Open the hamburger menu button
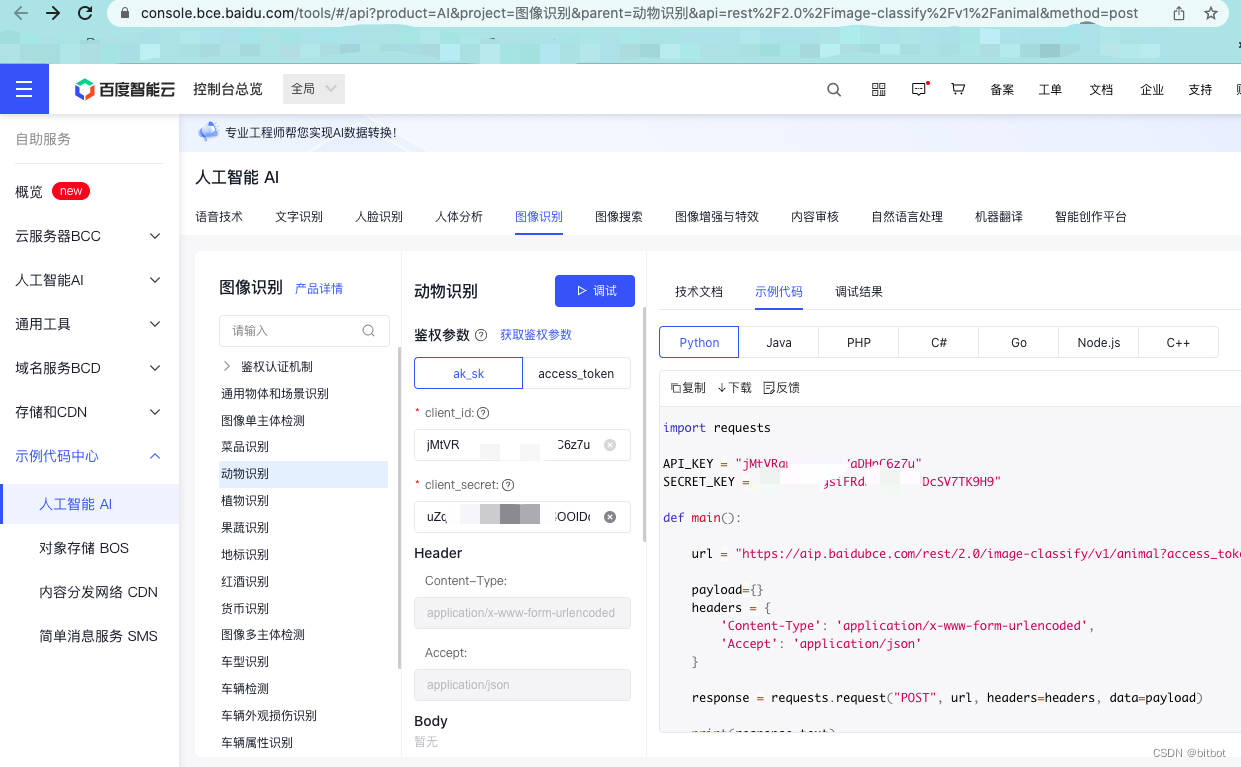This screenshot has height=767, width=1241. (x=25, y=90)
